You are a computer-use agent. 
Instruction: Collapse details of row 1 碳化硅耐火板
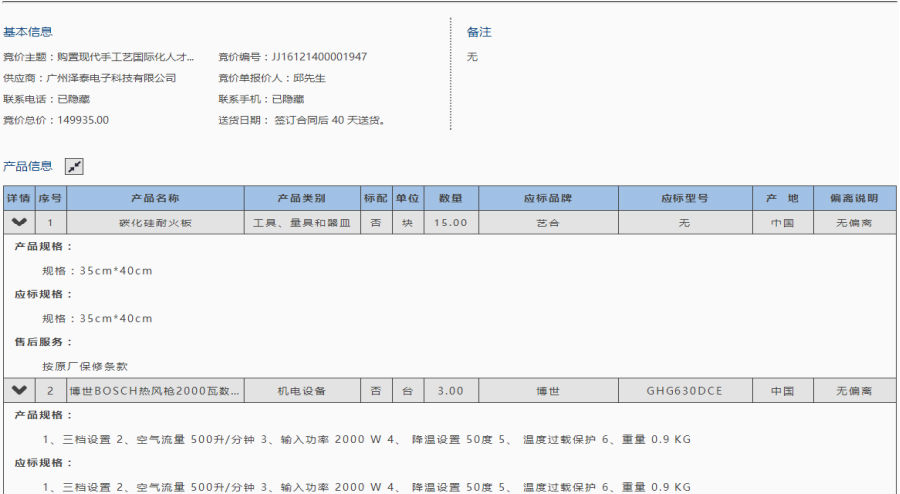19,223
